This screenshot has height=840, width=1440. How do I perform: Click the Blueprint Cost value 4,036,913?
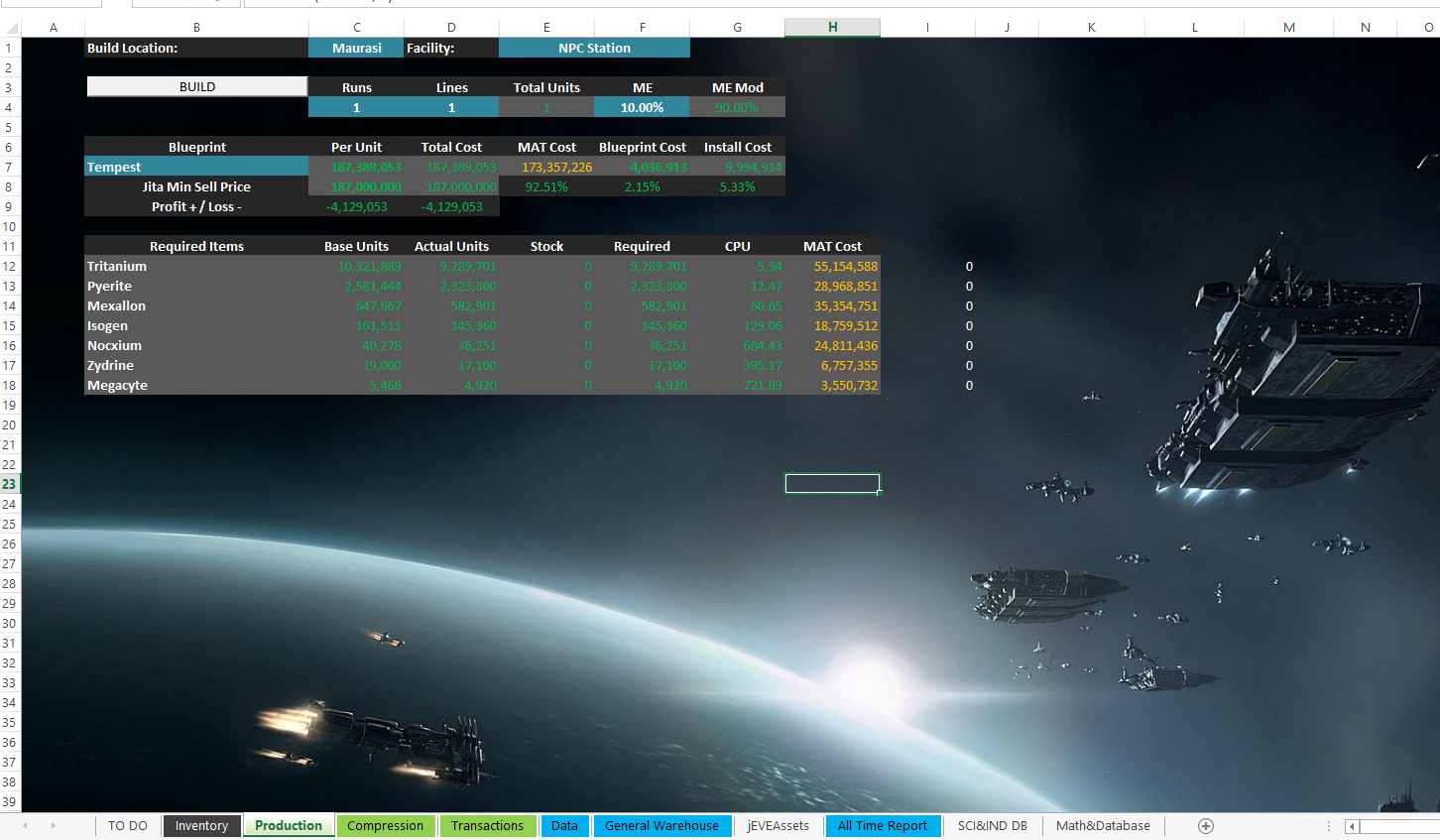[x=642, y=167]
